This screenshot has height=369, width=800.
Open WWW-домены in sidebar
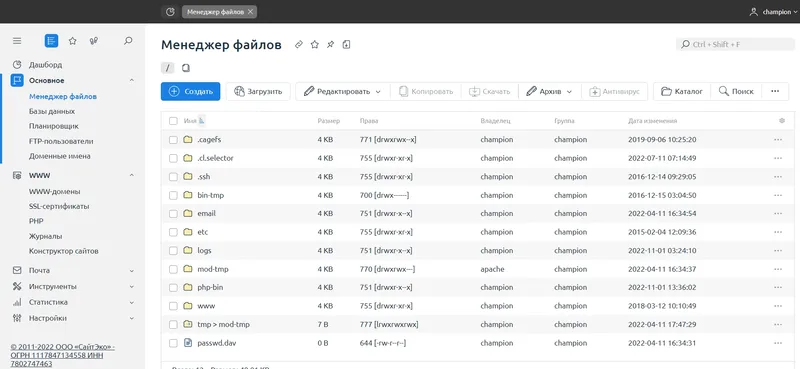tap(55, 191)
